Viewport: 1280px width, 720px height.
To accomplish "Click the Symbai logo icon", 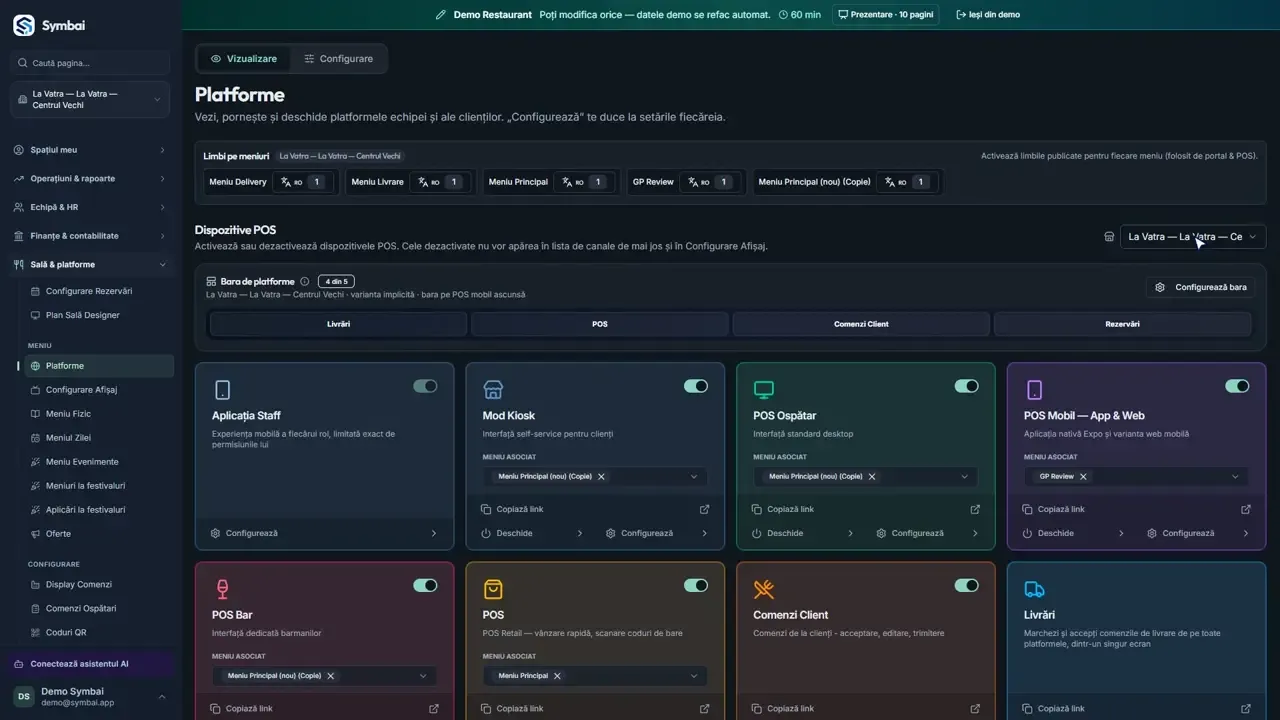I will coord(23,26).
